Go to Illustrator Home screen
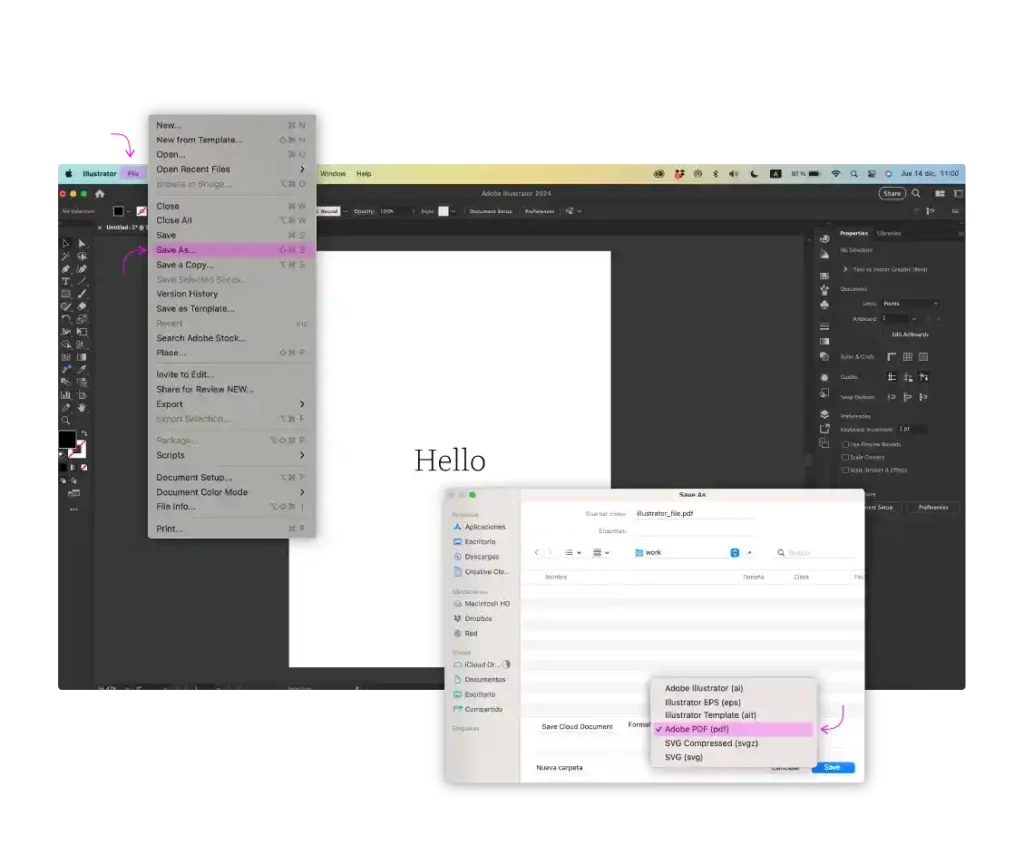 pos(100,193)
